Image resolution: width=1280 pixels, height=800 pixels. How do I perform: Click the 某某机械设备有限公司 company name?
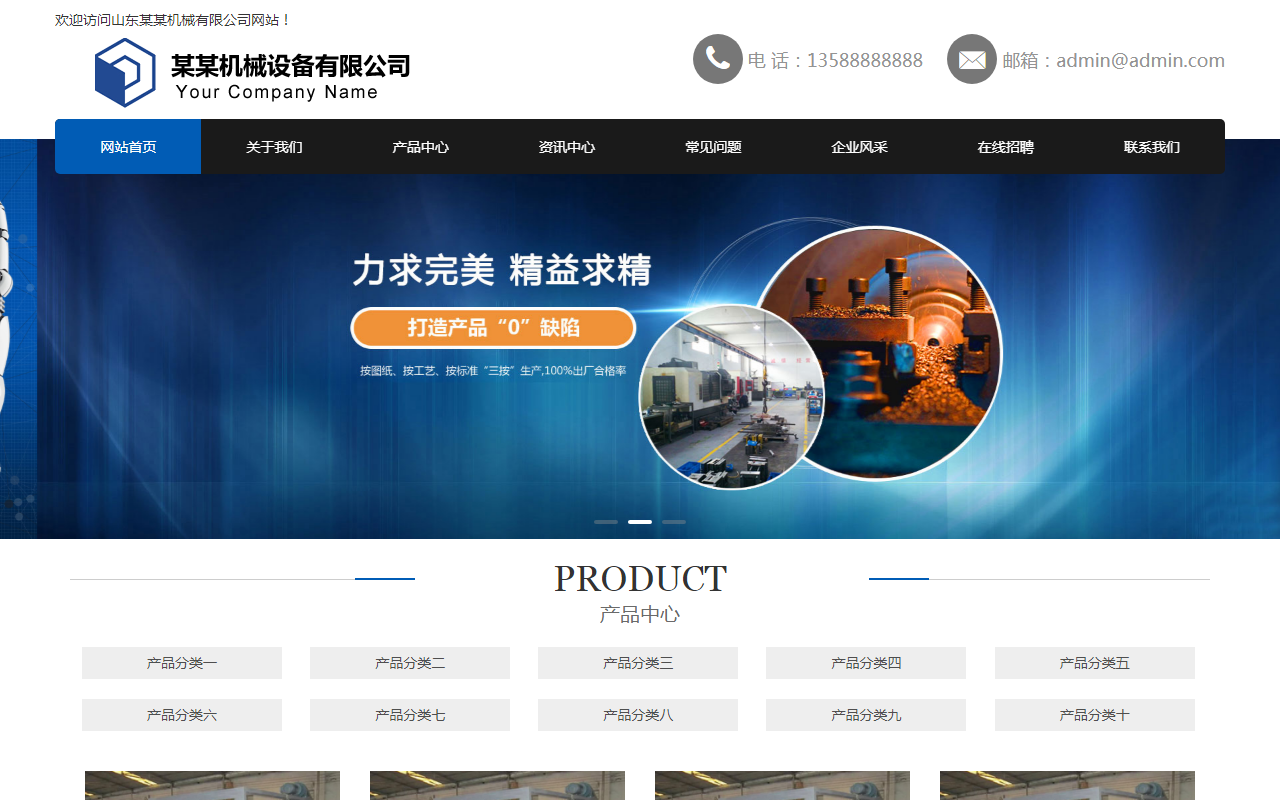(x=291, y=66)
